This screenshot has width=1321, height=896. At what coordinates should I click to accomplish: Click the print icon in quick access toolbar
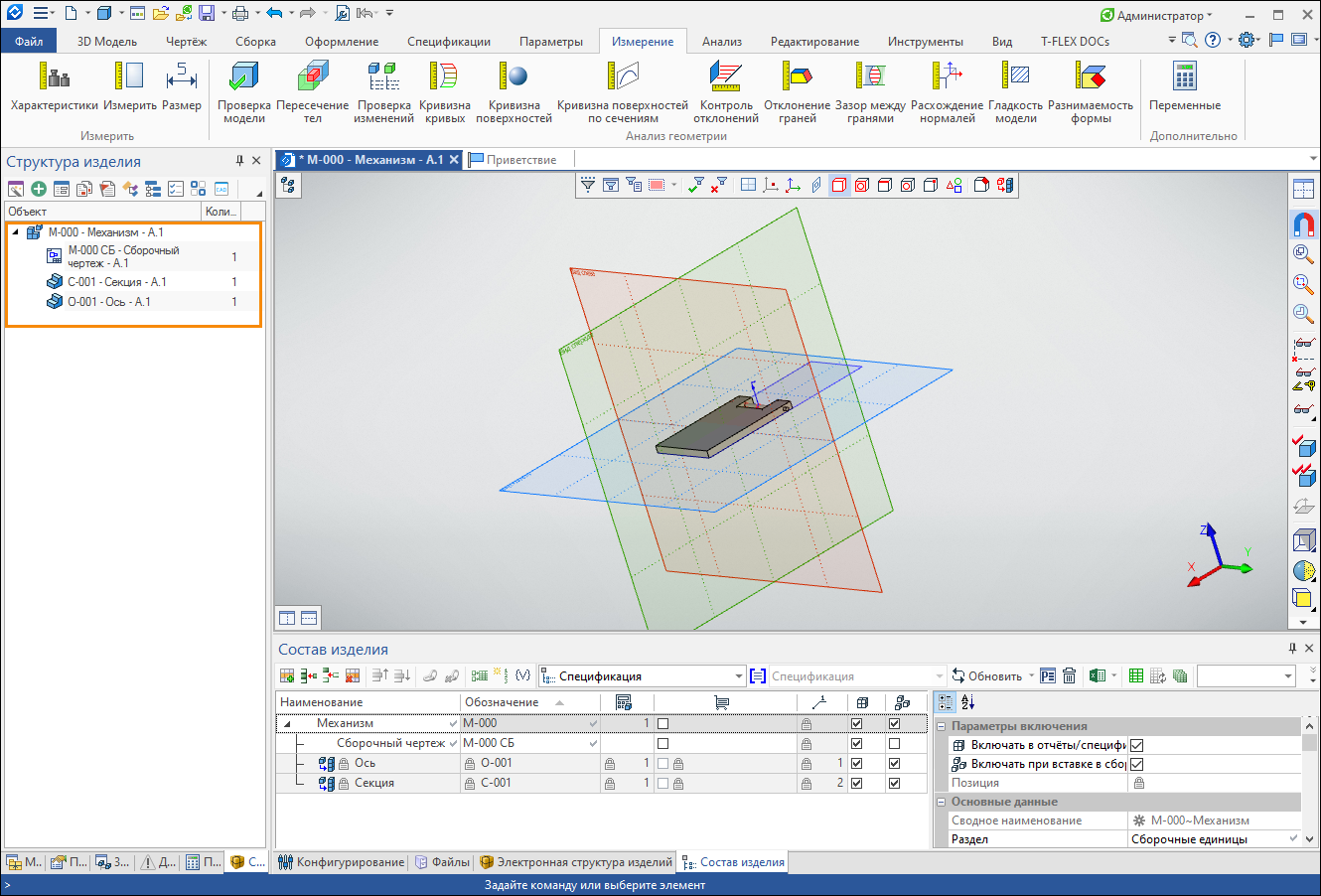pyautogui.click(x=240, y=14)
